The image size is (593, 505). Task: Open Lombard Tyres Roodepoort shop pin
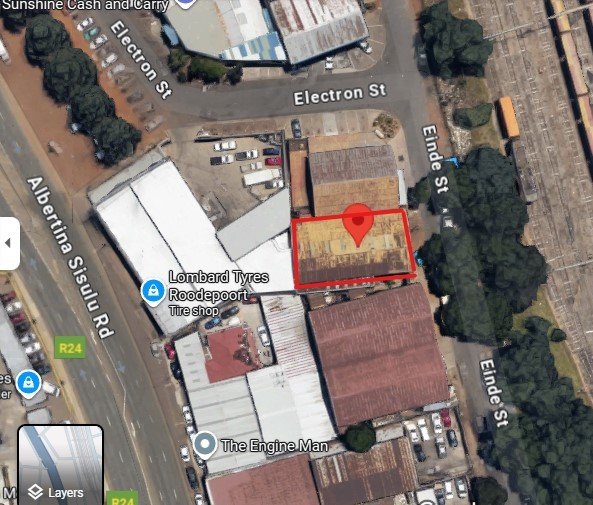click(153, 293)
